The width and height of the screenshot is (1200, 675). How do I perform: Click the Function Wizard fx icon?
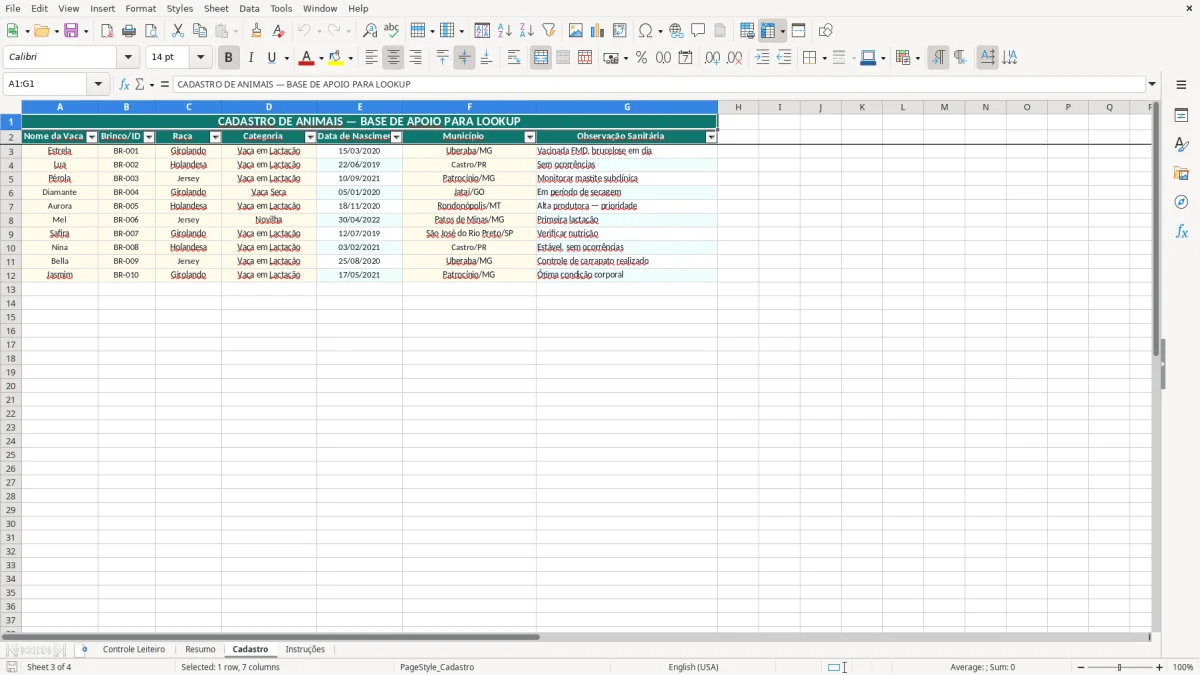[x=125, y=85]
